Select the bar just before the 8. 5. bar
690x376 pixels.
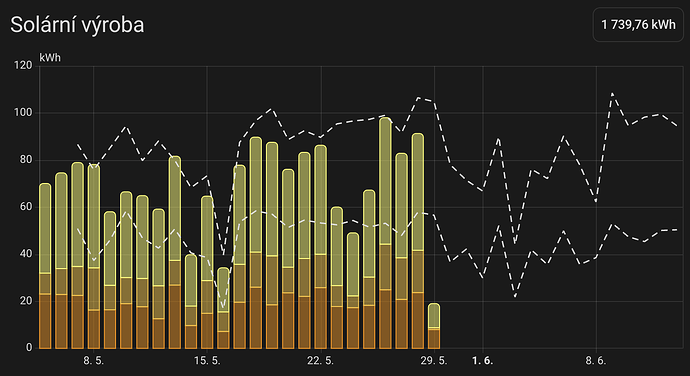[77, 255]
